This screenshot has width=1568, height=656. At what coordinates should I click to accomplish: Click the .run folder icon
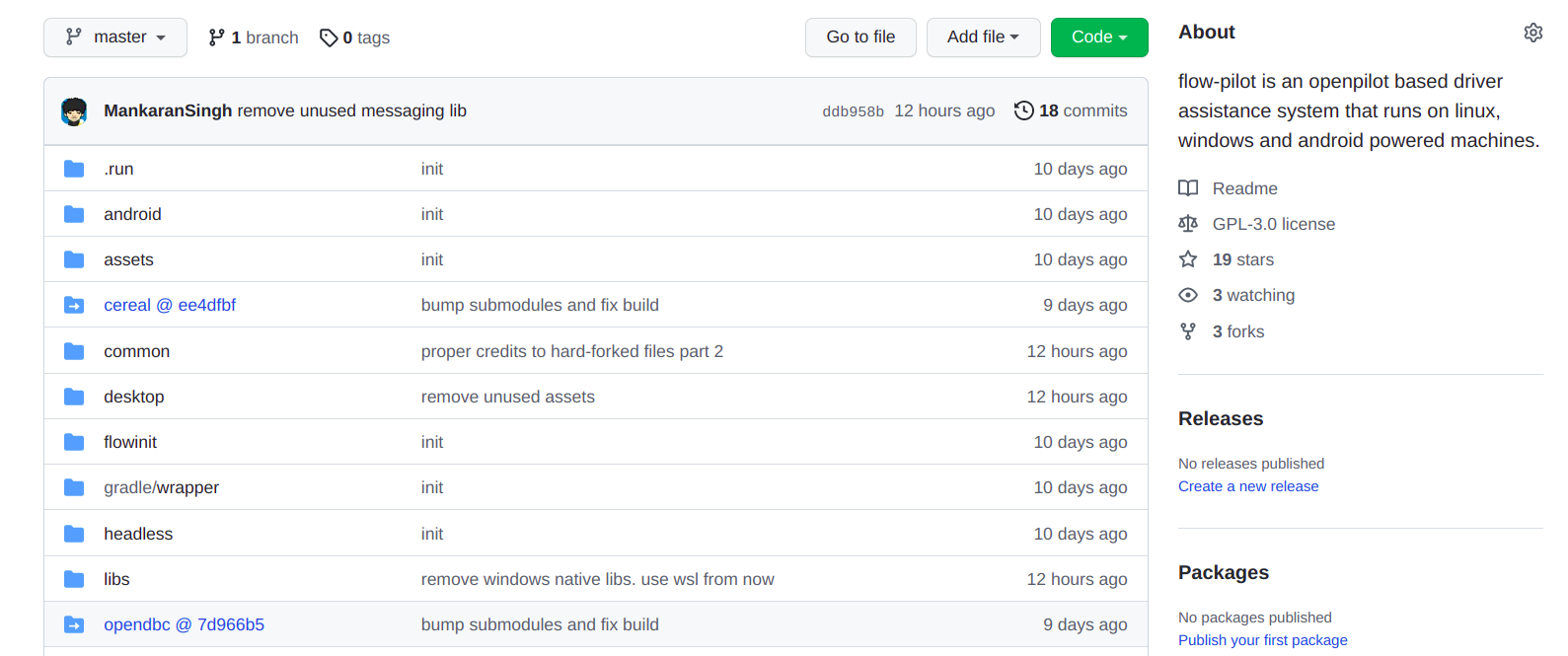tap(74, 169)
